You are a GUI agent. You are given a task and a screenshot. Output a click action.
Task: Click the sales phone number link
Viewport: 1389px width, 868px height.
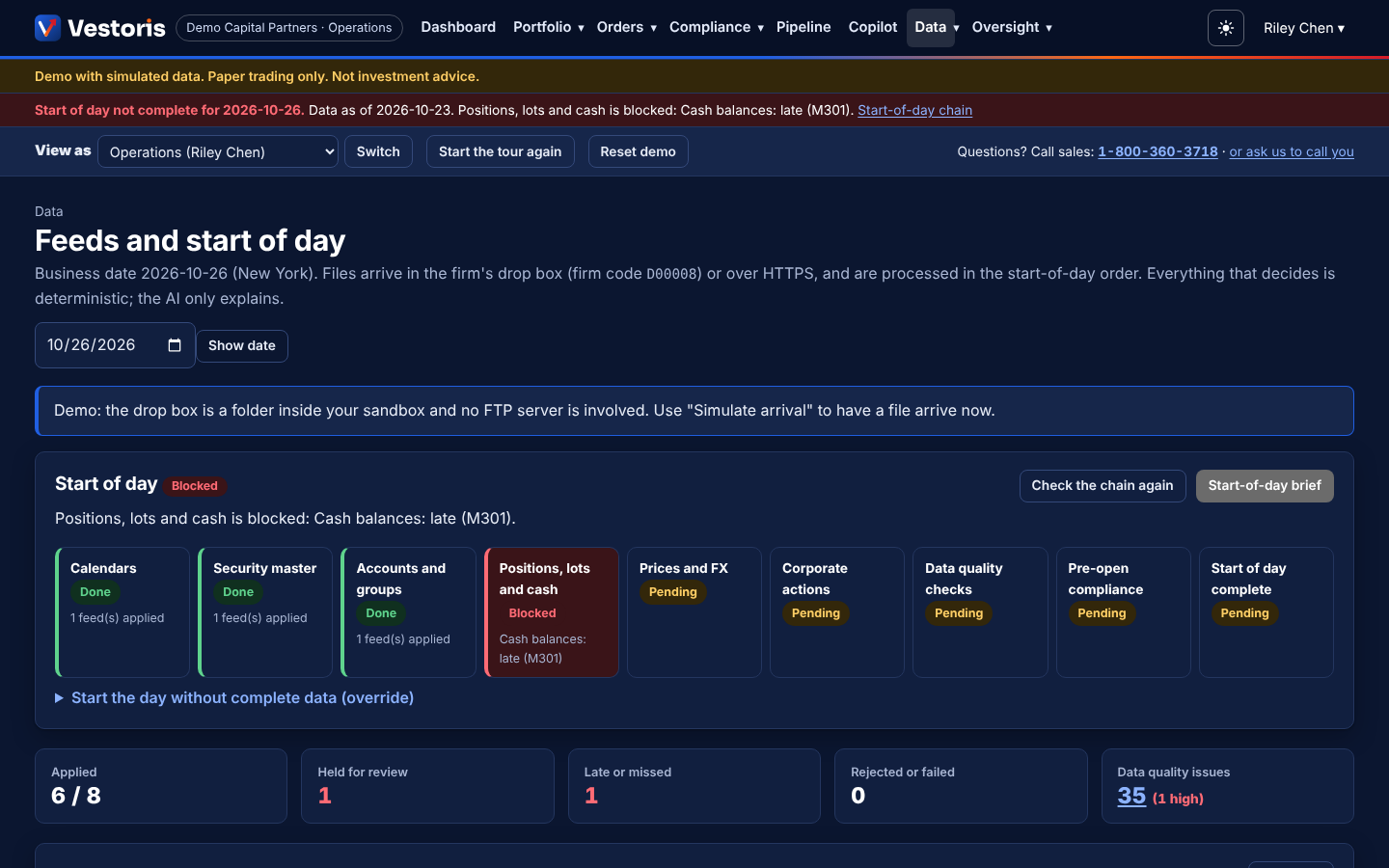tap(1157, 151)
